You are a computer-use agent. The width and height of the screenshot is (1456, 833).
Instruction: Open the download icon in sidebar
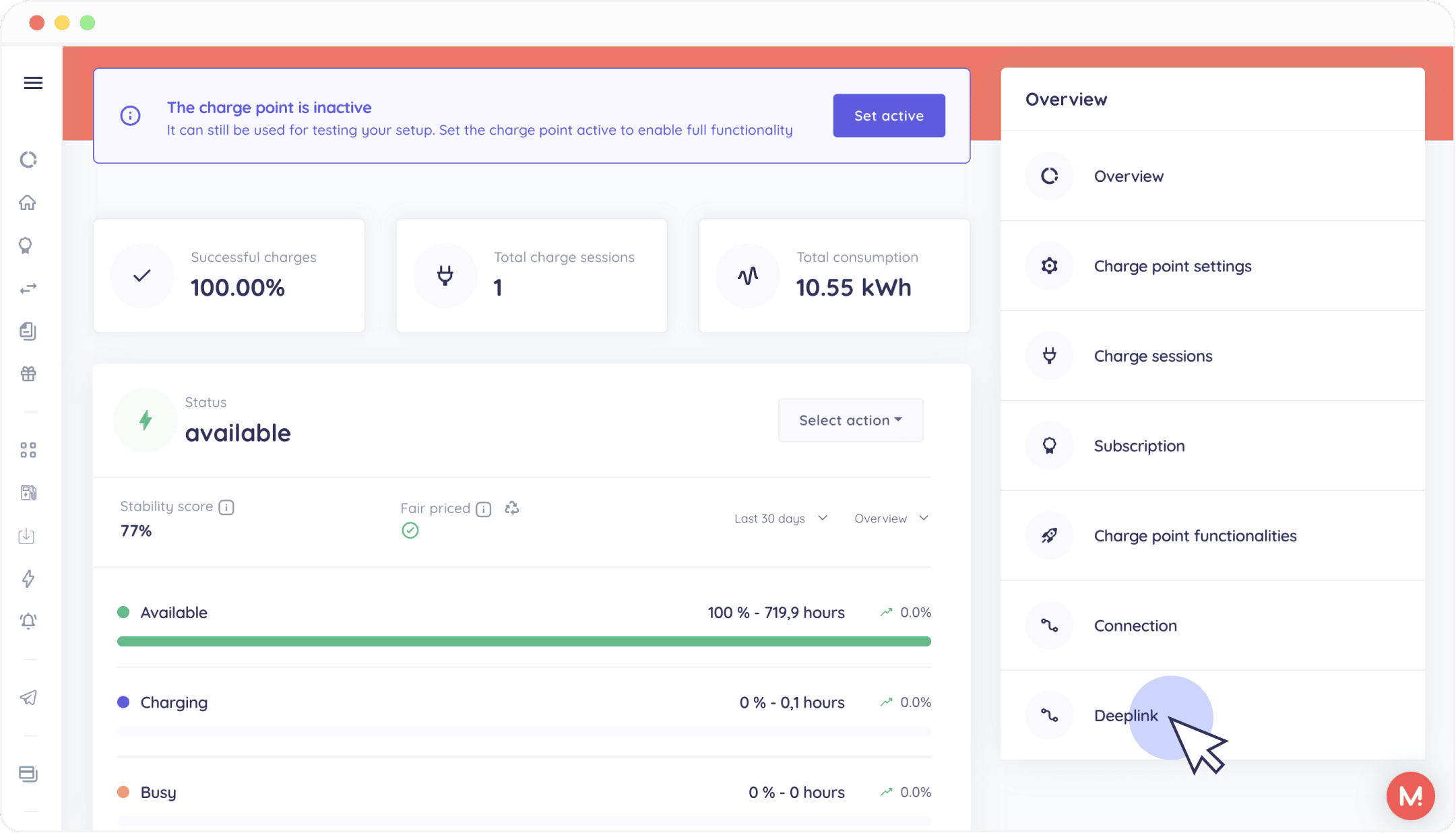click(27, 536)
